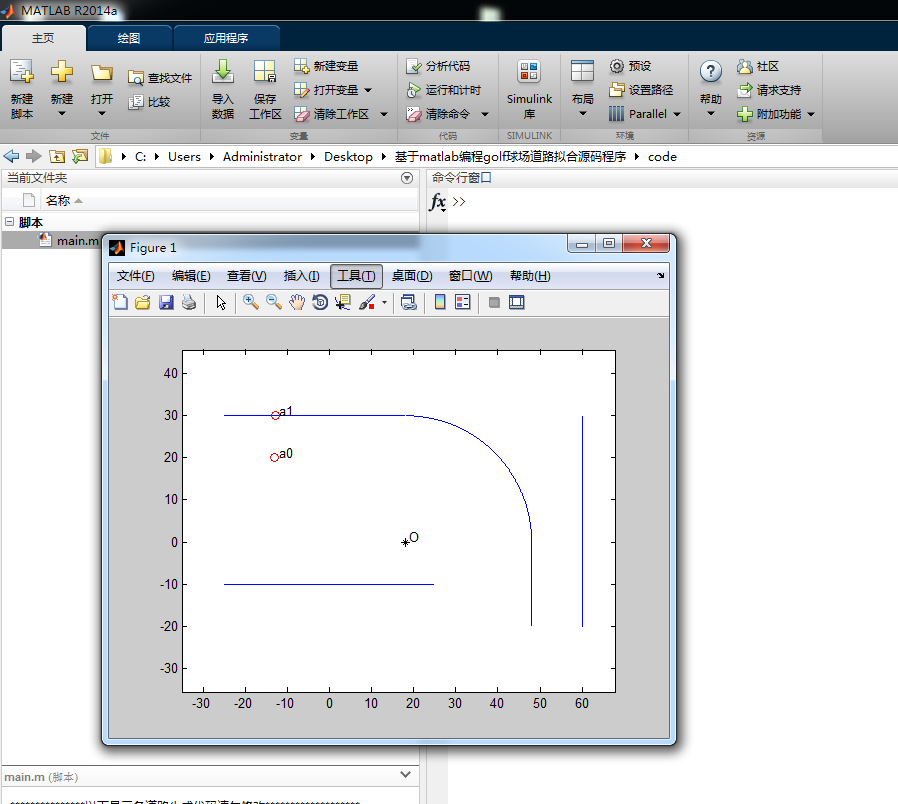Open Desktop (桌面) menu in Figure 1
Viewport: 898px width, 804px height.
coord(412,276)
